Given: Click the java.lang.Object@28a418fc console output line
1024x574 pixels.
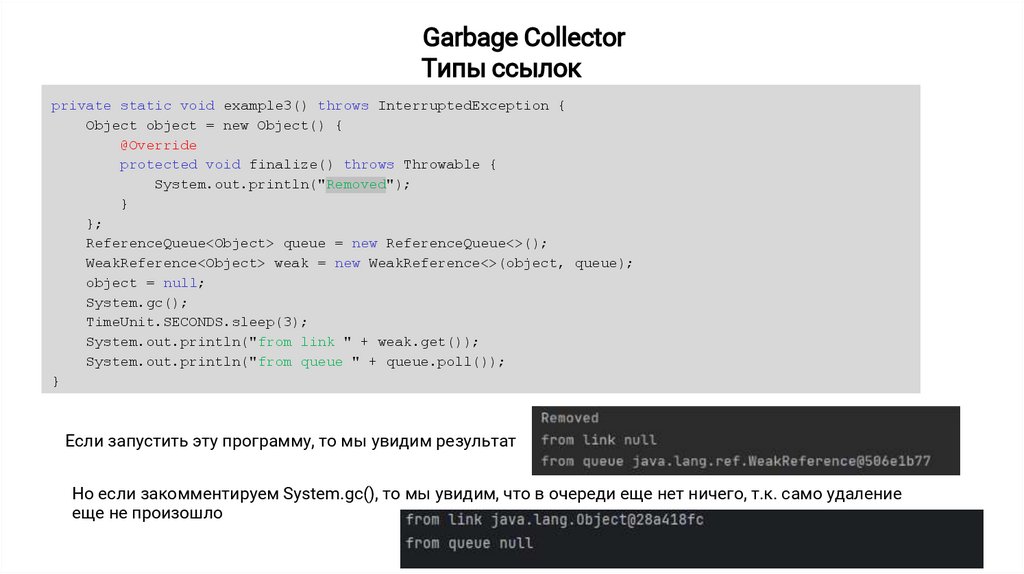Looking at the screenshot, I should tap(556, 520).
